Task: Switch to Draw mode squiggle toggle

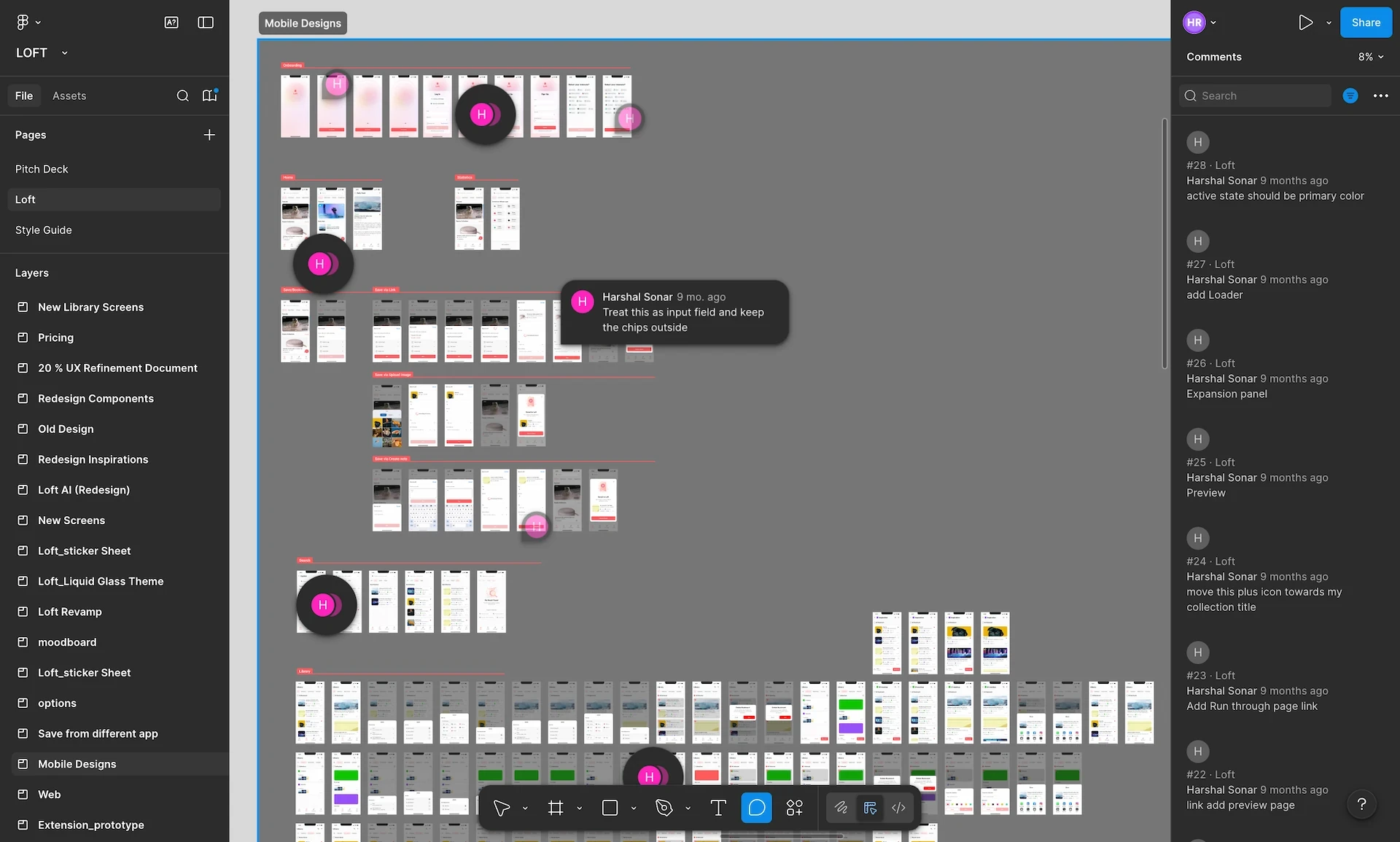Action: point(841,808)
